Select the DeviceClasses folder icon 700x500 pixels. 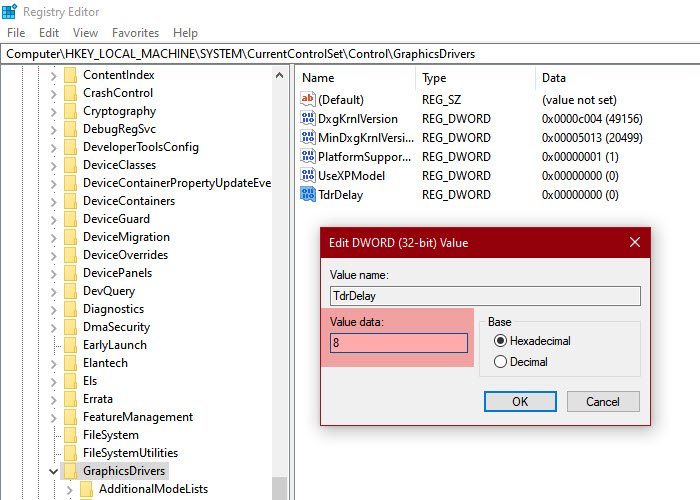tap(70, 165)
